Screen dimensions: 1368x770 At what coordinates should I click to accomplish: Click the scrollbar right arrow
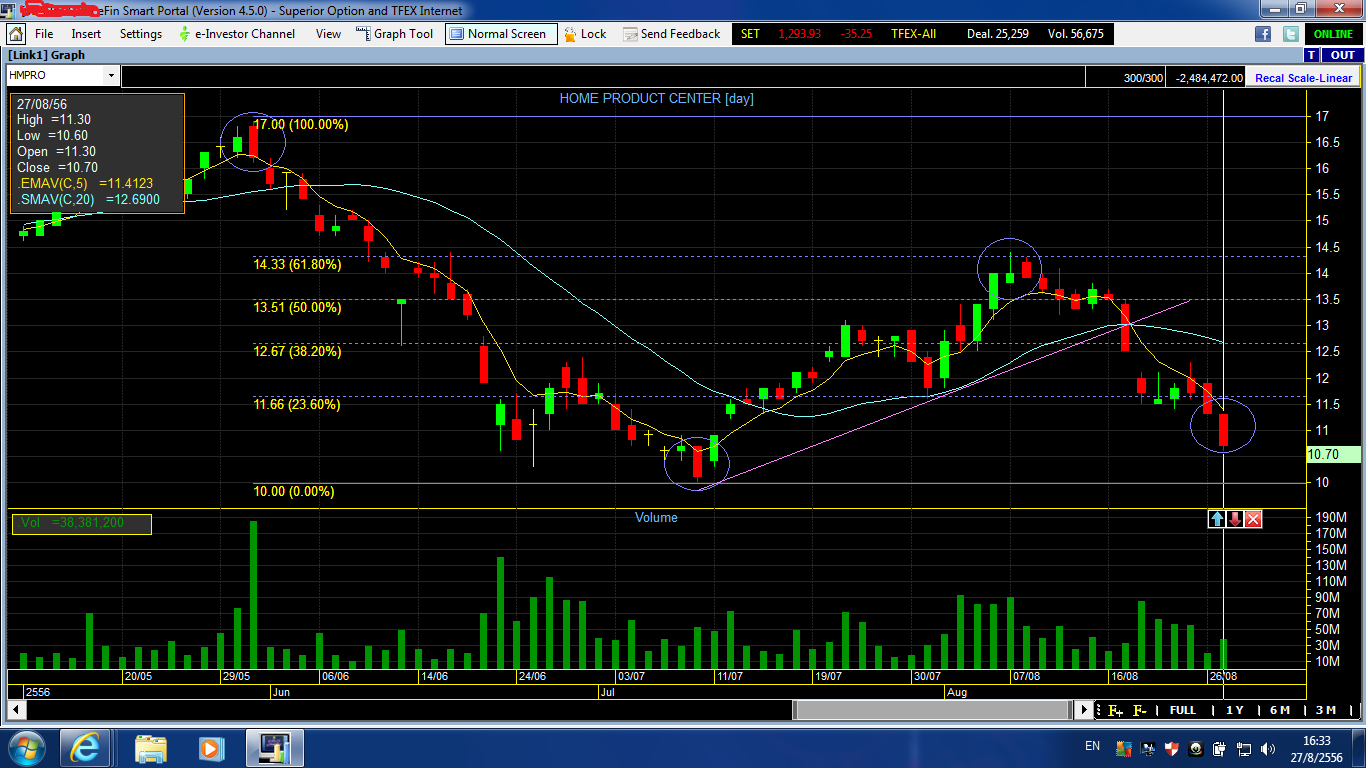(x=1083, y=710)
